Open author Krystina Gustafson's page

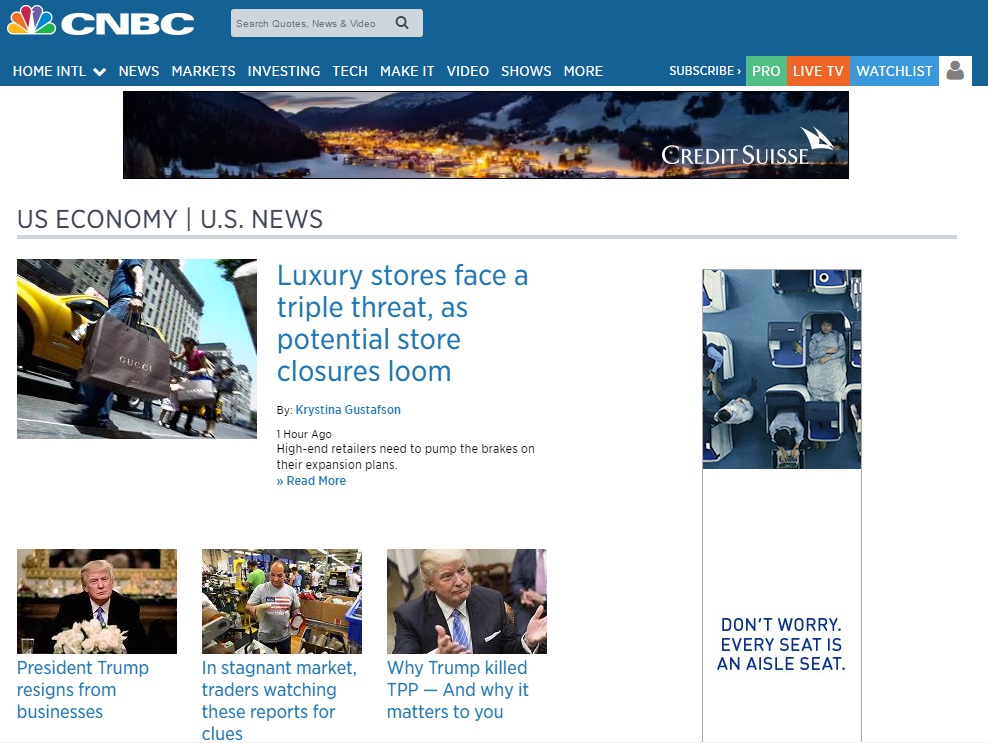[x=348, y=410]
